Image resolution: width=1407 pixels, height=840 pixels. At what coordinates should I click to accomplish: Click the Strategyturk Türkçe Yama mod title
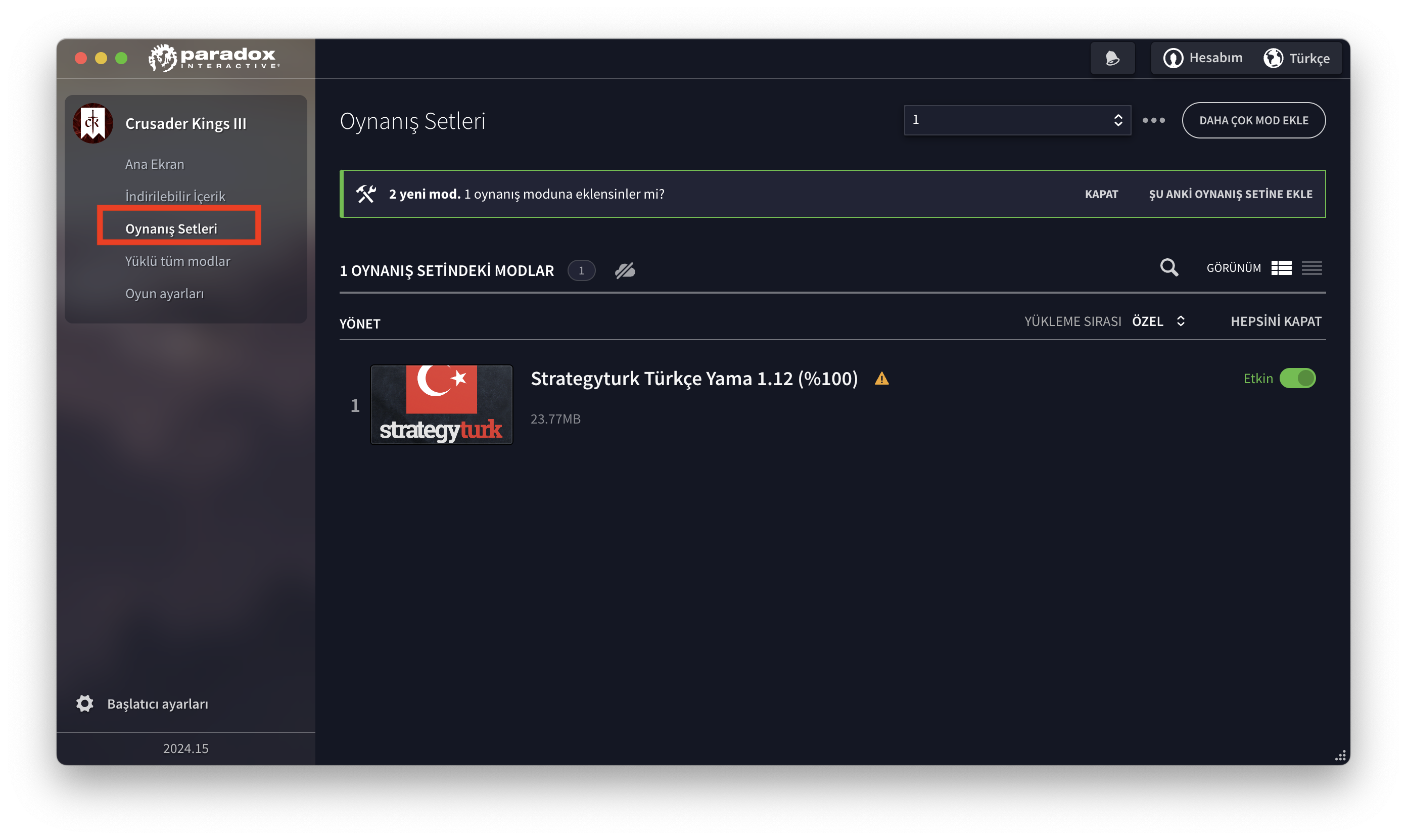point(694,378)
